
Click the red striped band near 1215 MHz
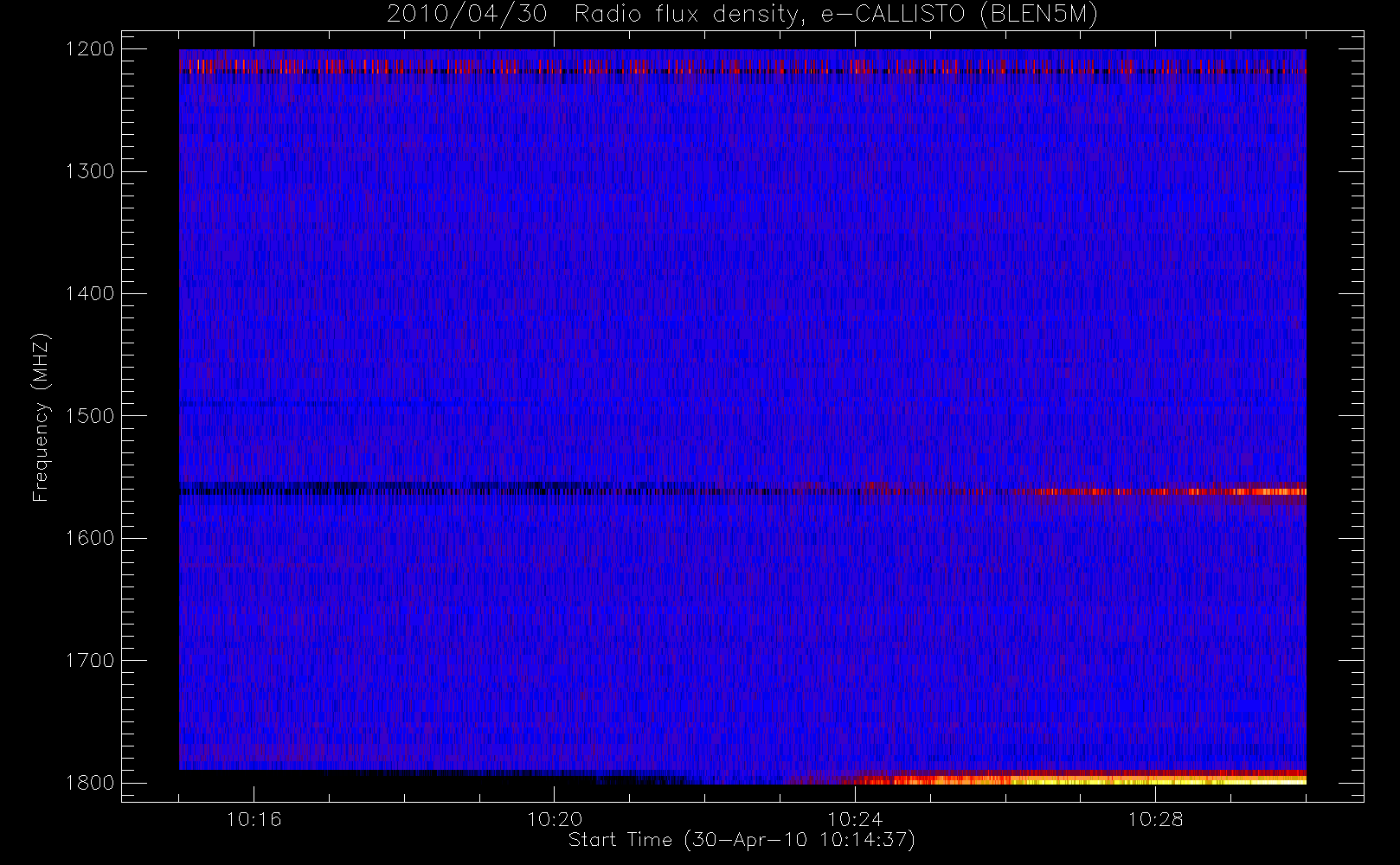coord(742,67)
